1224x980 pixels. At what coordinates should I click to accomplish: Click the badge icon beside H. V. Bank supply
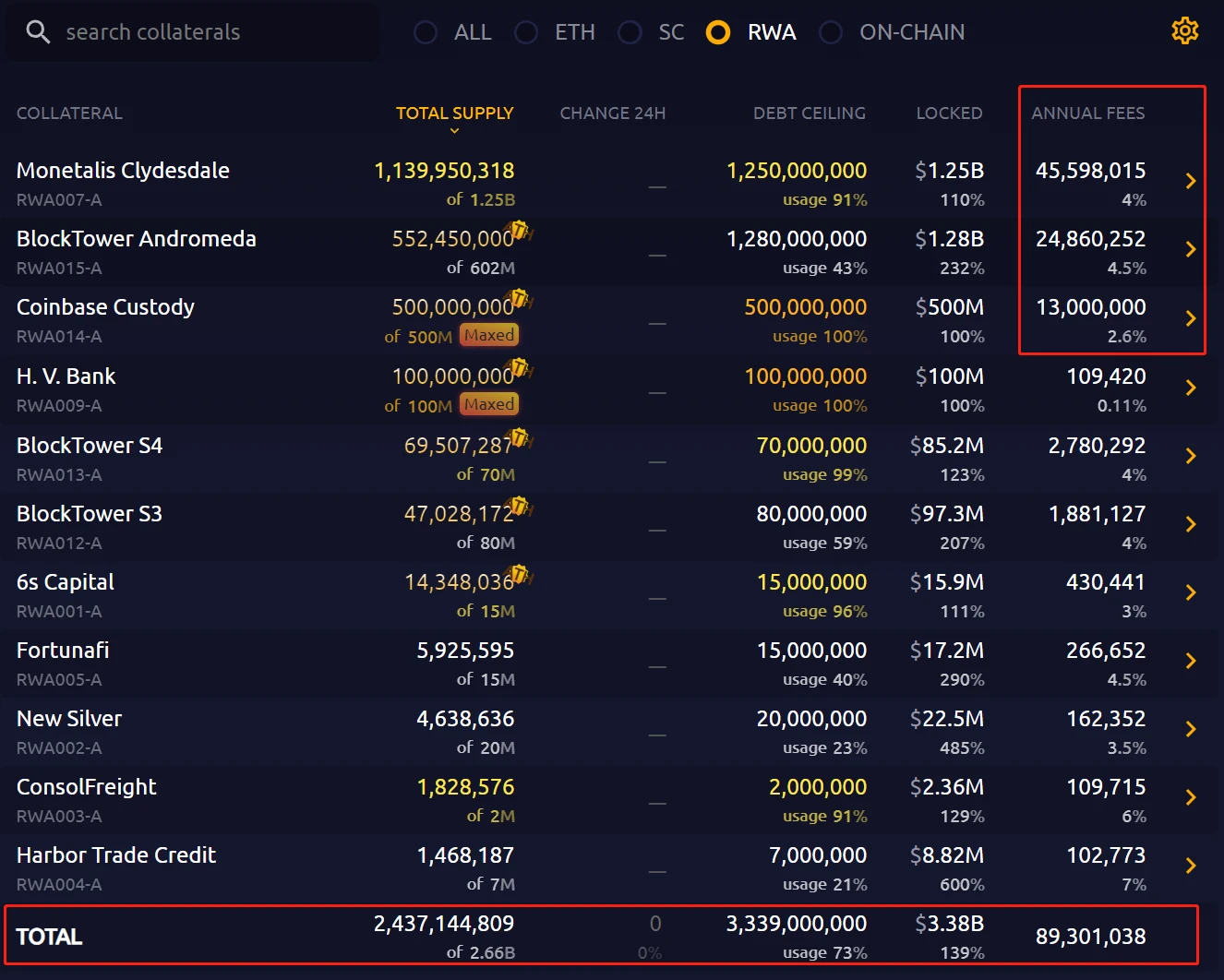point(521,368)
